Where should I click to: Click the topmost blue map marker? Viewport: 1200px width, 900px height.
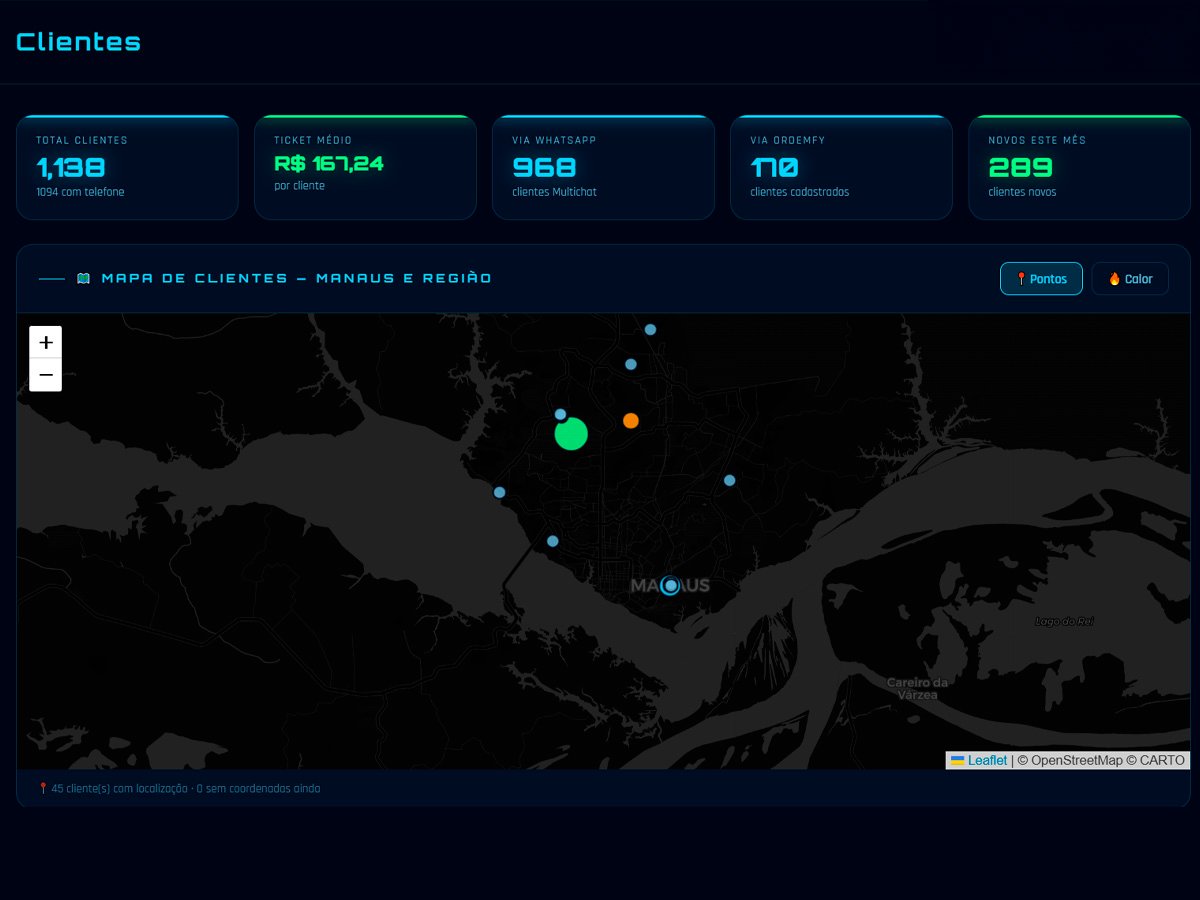pyautogui.click(x=650, y=329)
